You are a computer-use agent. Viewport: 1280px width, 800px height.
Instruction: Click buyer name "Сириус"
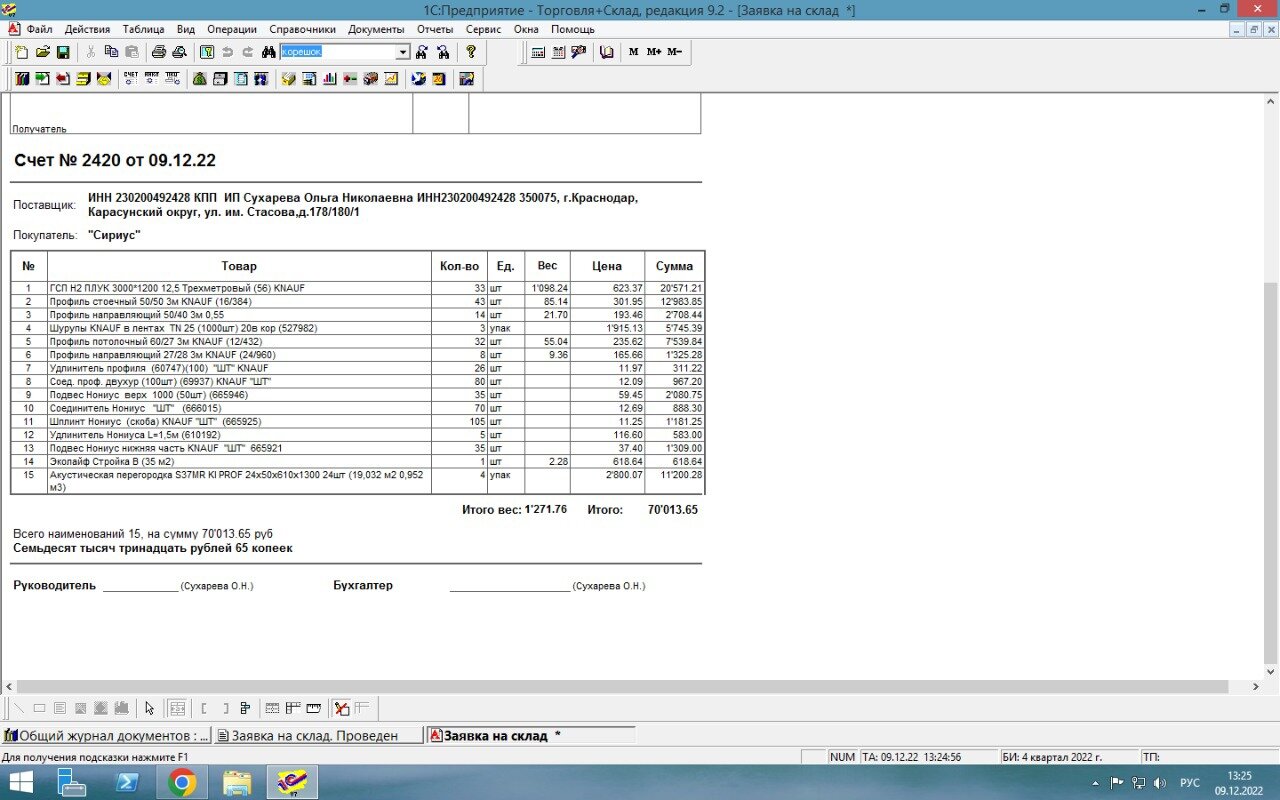[x=114, y=235]
